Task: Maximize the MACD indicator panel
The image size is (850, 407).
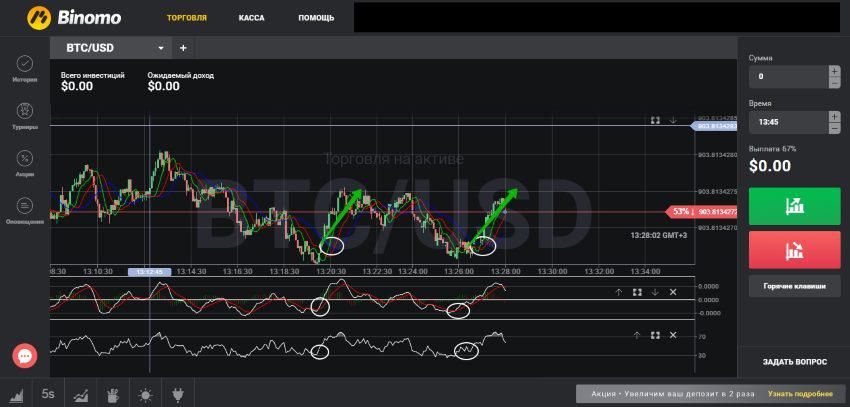Action: click(x=637, y=292)
